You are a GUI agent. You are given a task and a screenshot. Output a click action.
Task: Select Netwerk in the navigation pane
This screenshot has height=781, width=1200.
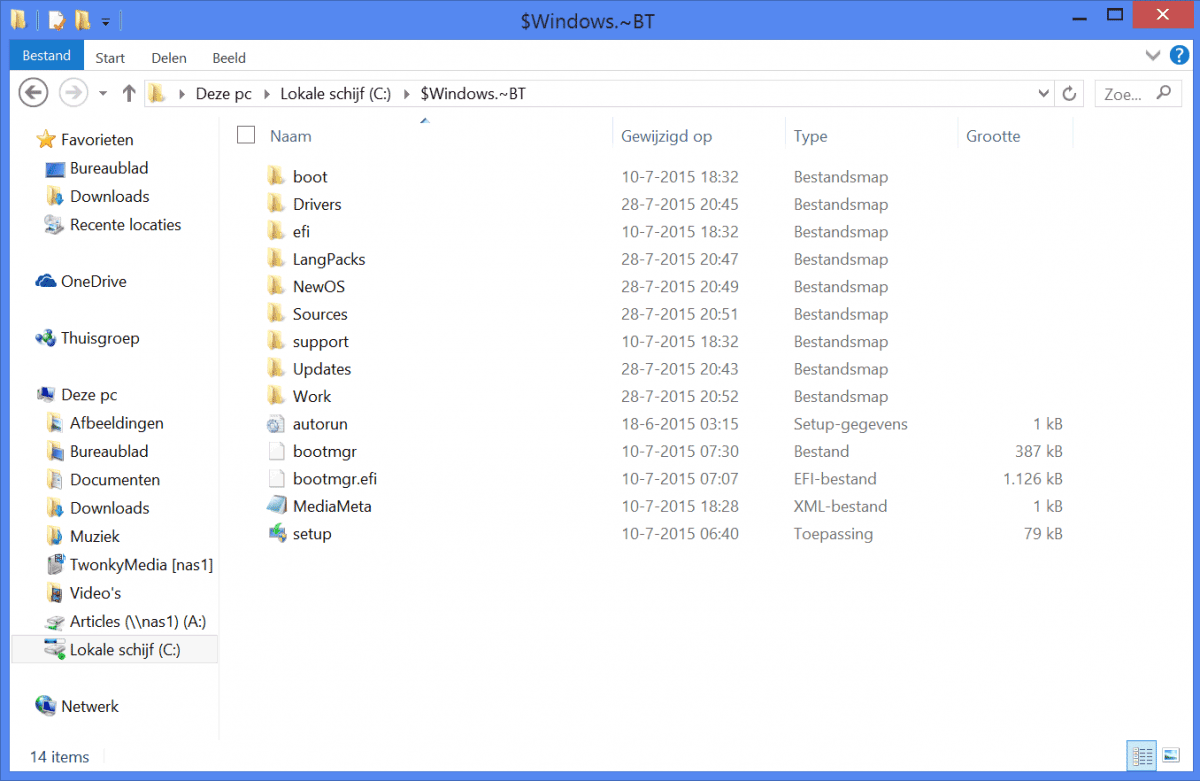tap(89, 706)
